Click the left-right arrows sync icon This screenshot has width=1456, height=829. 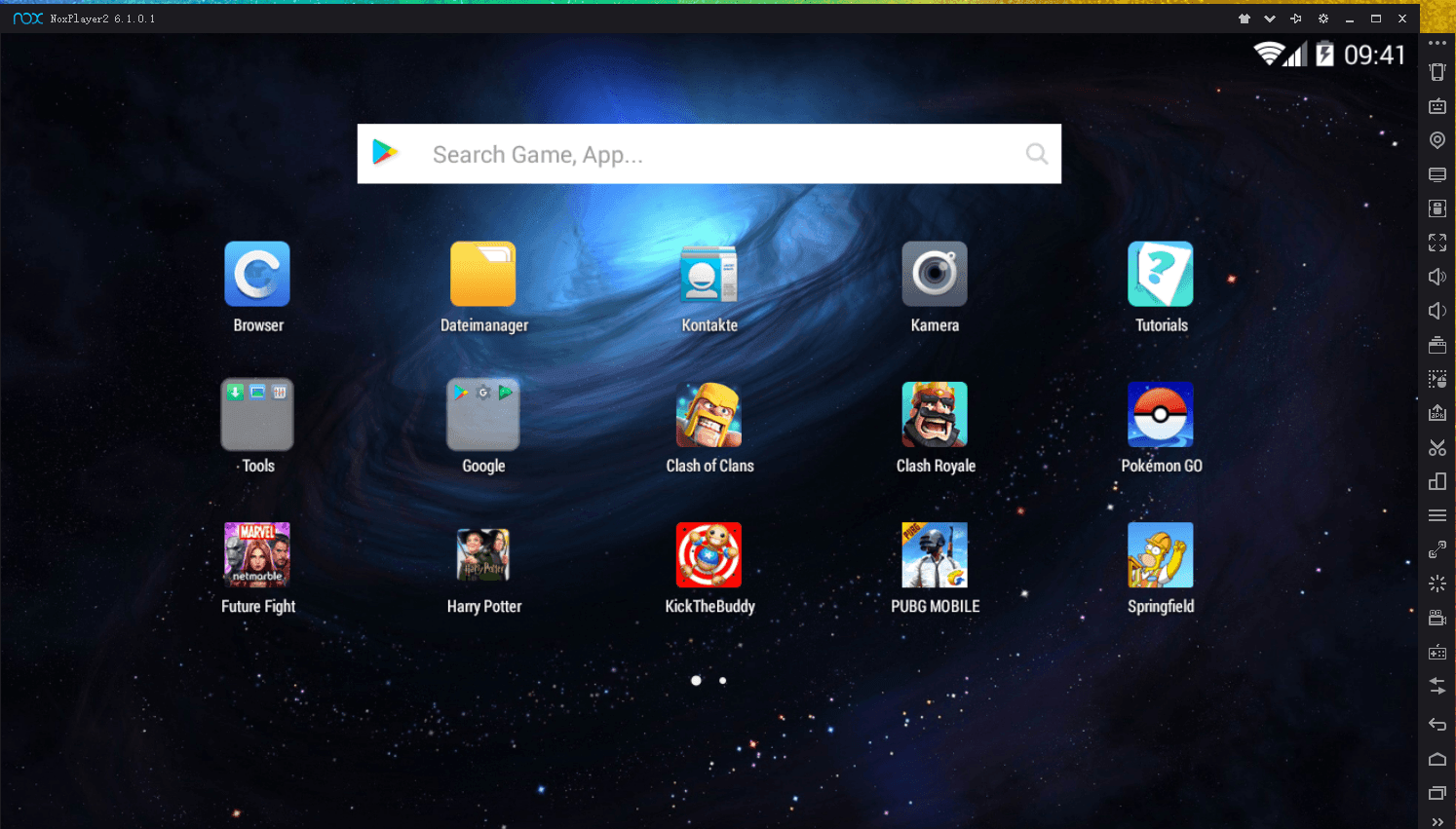click(x=1437, y=686)
